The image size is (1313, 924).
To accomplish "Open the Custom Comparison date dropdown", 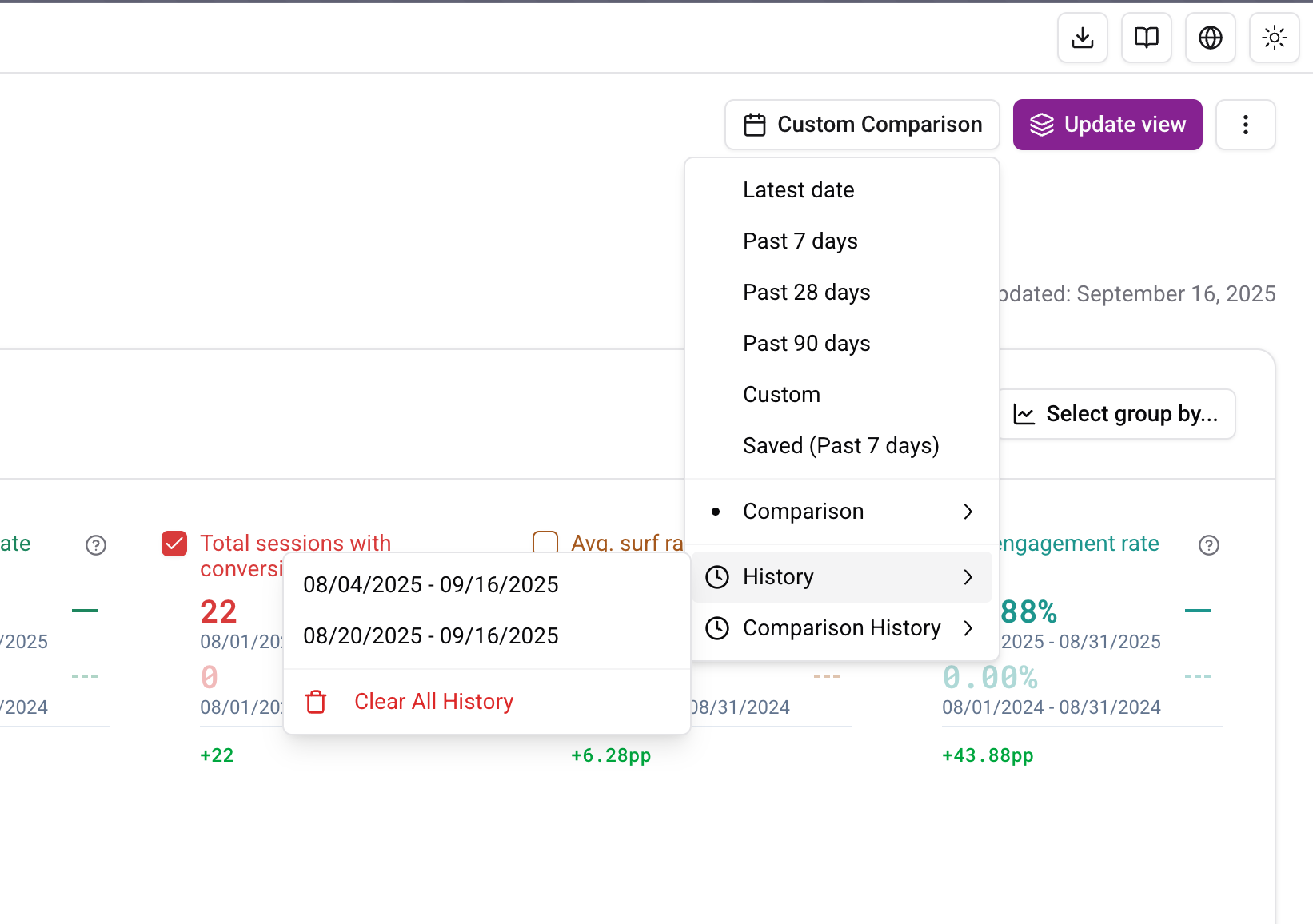I will coord(862,125).
